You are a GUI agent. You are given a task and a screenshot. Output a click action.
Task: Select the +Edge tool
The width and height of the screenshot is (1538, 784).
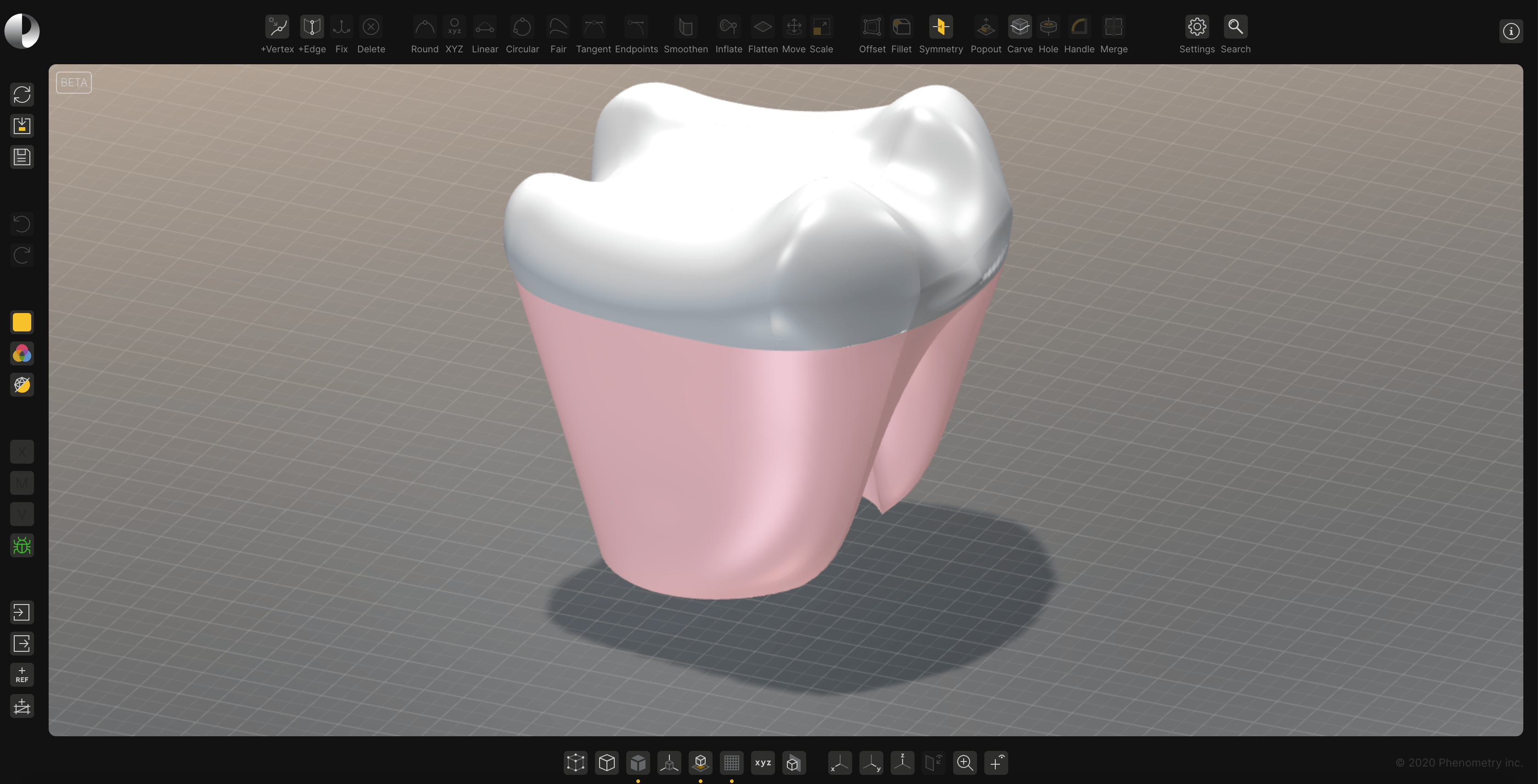pos(312,27)
